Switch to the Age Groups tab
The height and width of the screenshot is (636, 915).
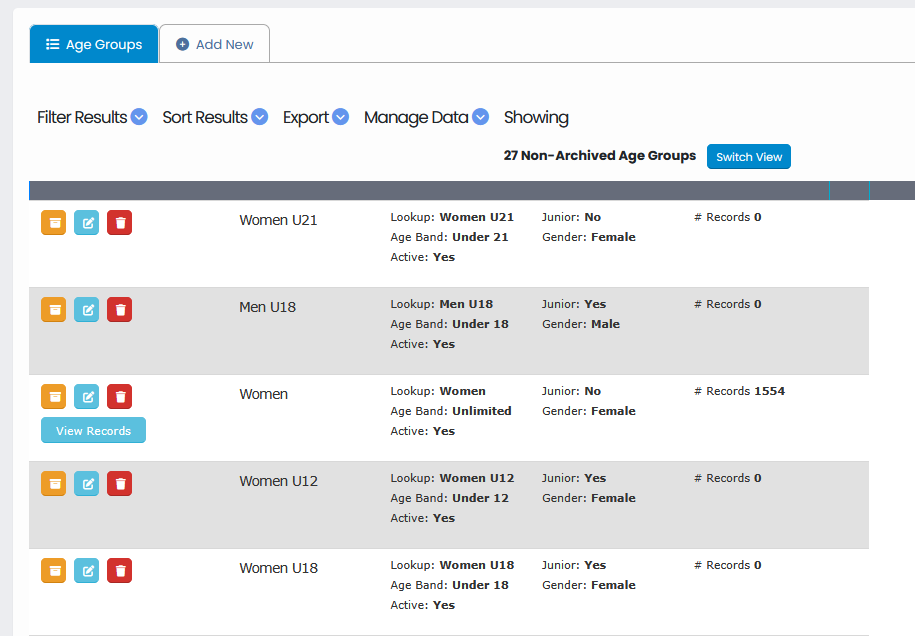point(94,44)
